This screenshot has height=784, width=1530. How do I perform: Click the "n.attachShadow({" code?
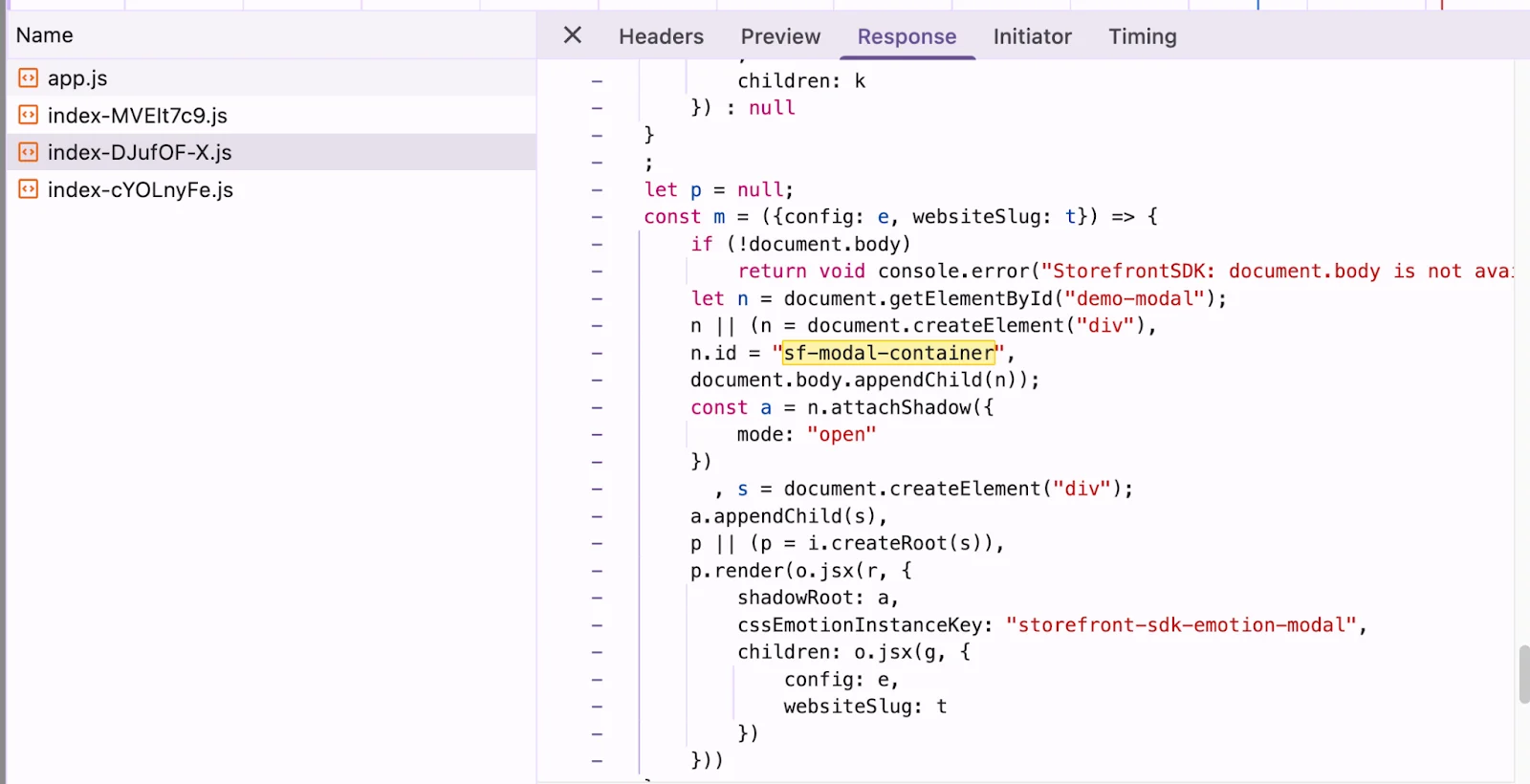pos(901,407)
